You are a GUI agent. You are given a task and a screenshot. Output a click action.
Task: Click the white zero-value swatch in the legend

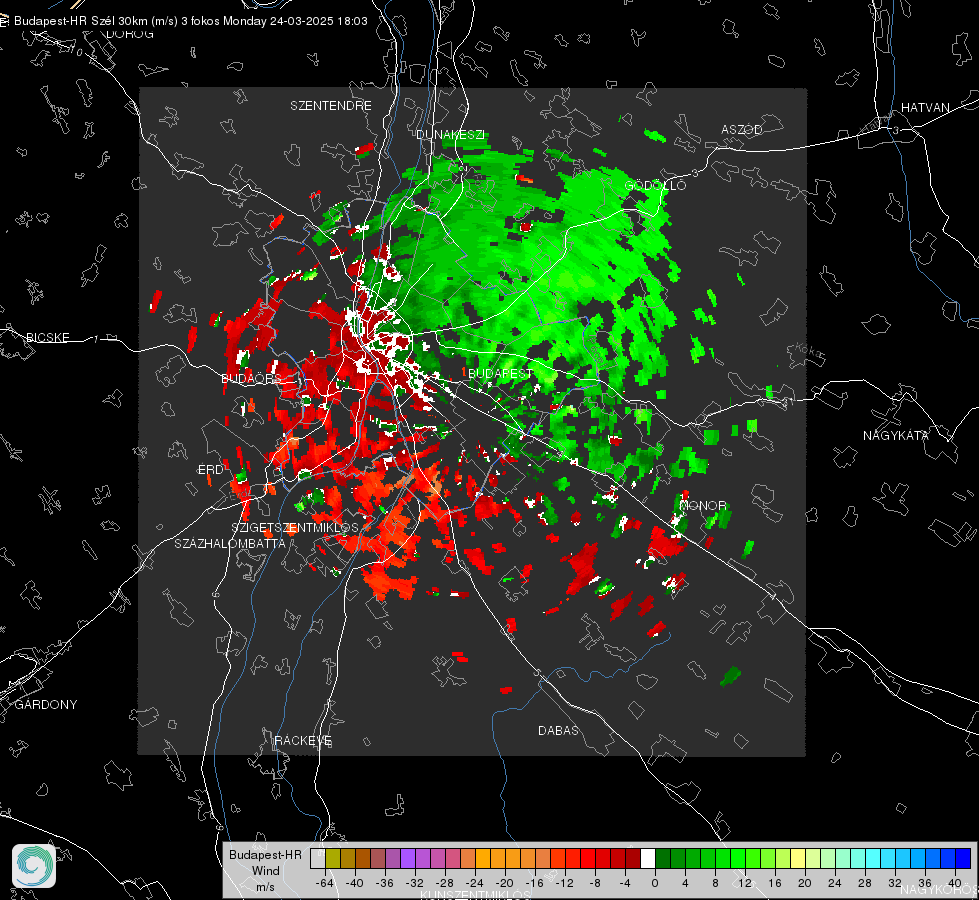coord(648,859)
